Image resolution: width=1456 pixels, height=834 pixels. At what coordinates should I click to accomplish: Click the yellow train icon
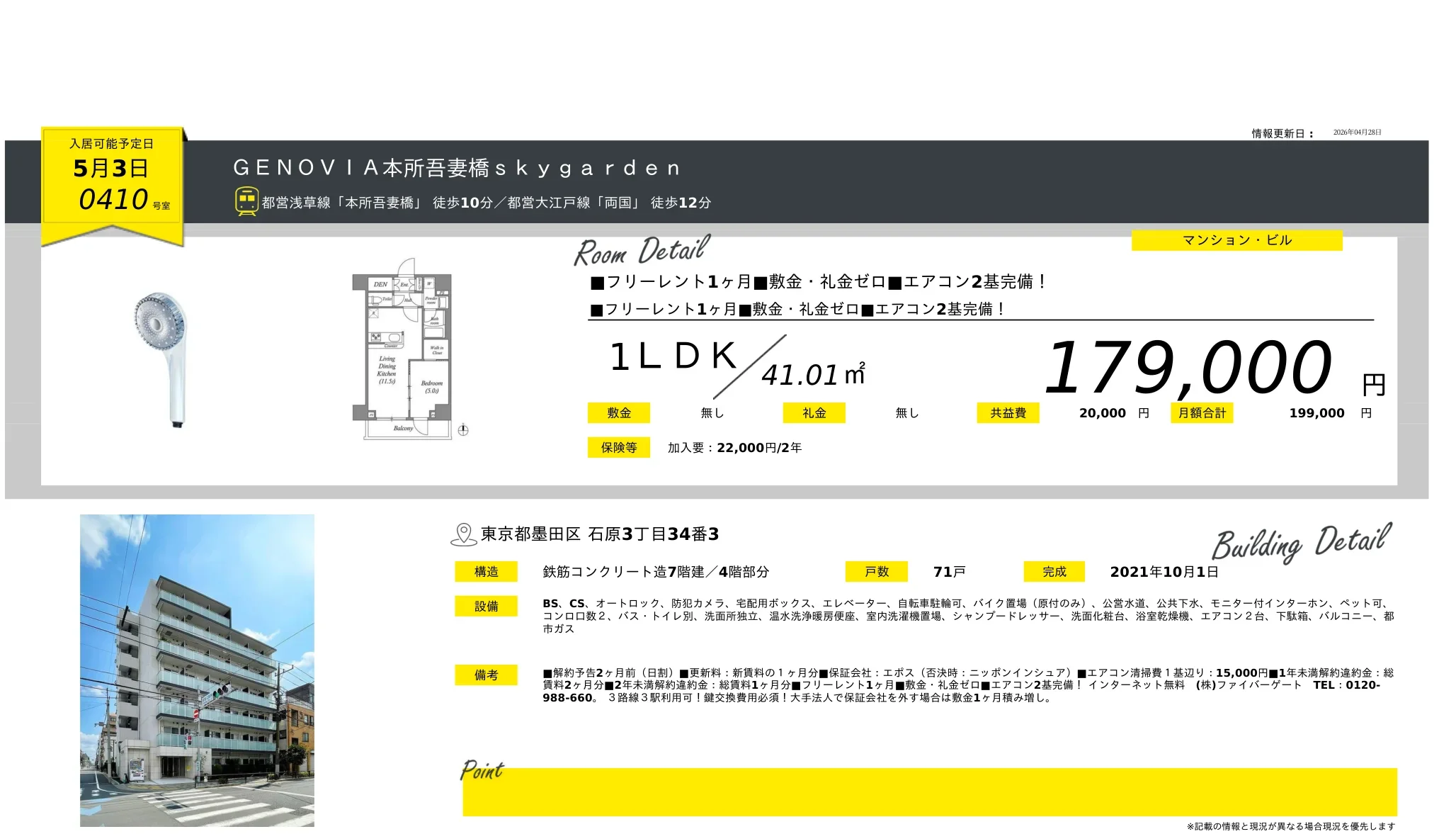click(246, 201)
